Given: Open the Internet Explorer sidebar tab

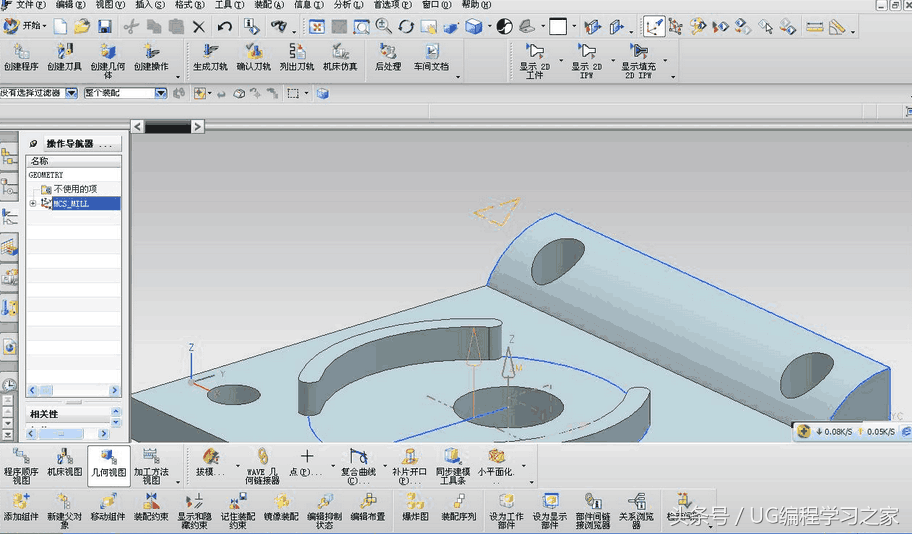Looking at the screenshot, I should coord(9,347).
